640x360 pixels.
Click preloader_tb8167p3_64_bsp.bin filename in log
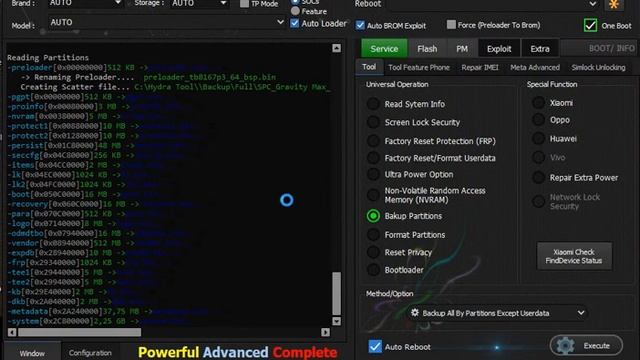click(210, 77)
